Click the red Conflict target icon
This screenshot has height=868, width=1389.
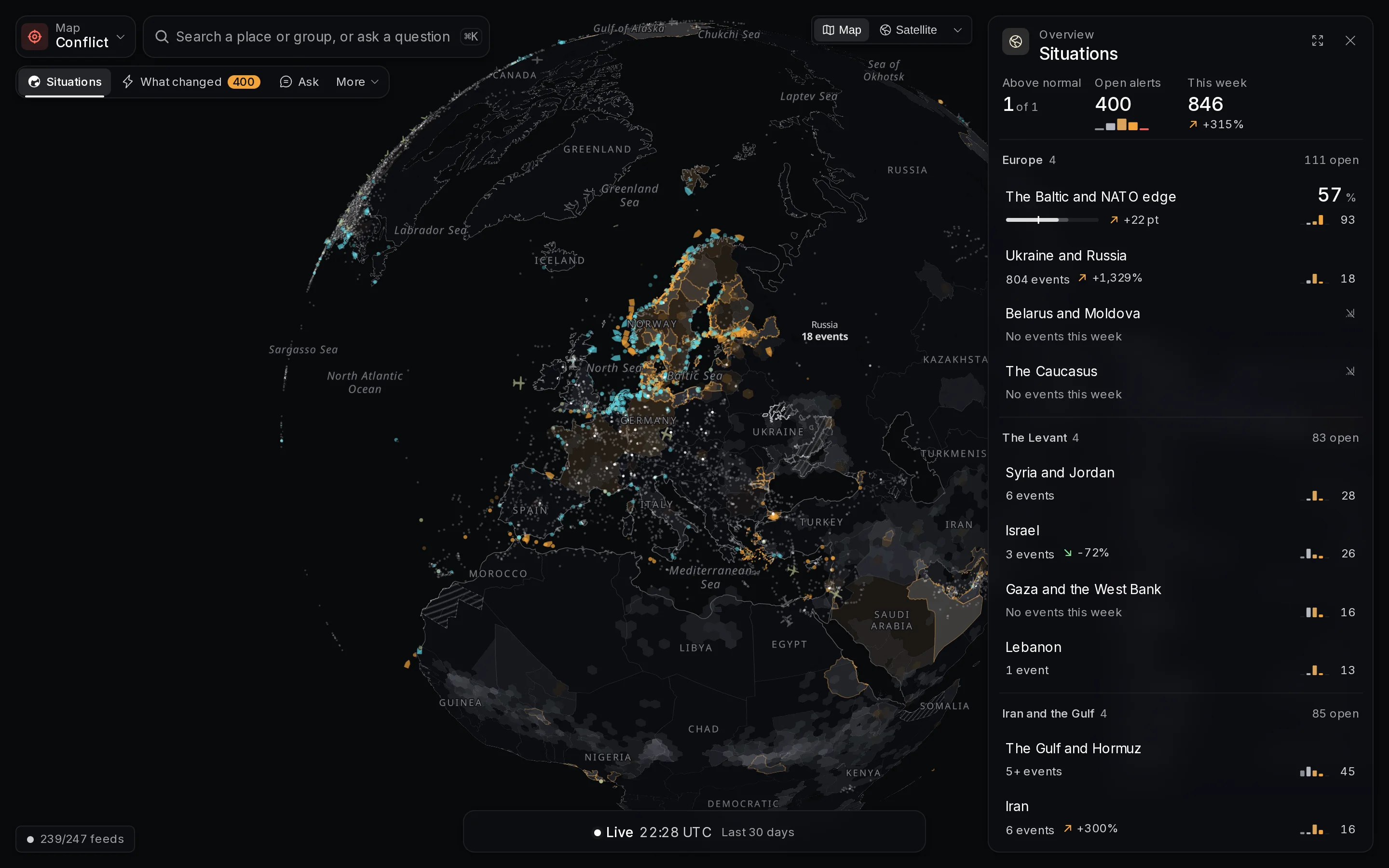click(x=34, y=37)
